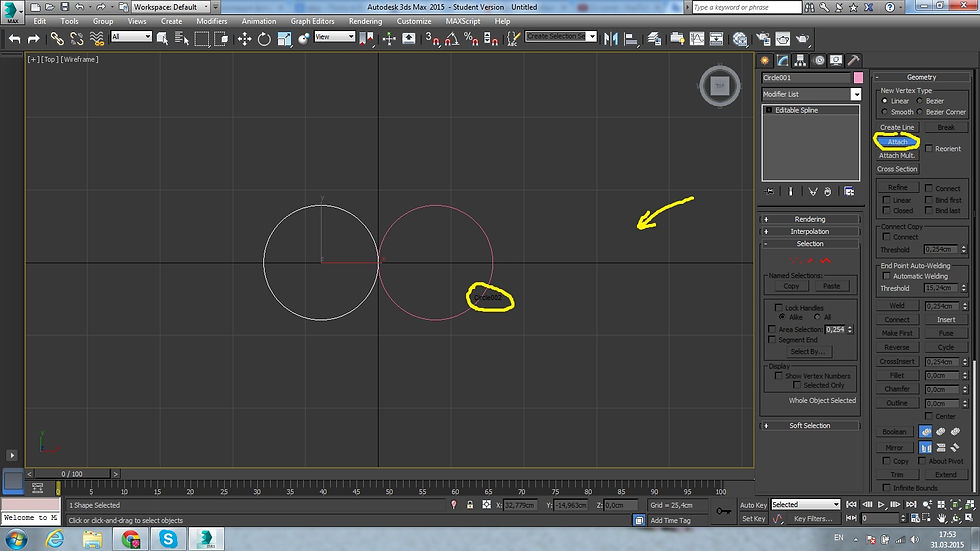Image resolution: width=980 pixels, height=551 pixels.
Task: Click the Auto Key button
Action: click(753, 505)
